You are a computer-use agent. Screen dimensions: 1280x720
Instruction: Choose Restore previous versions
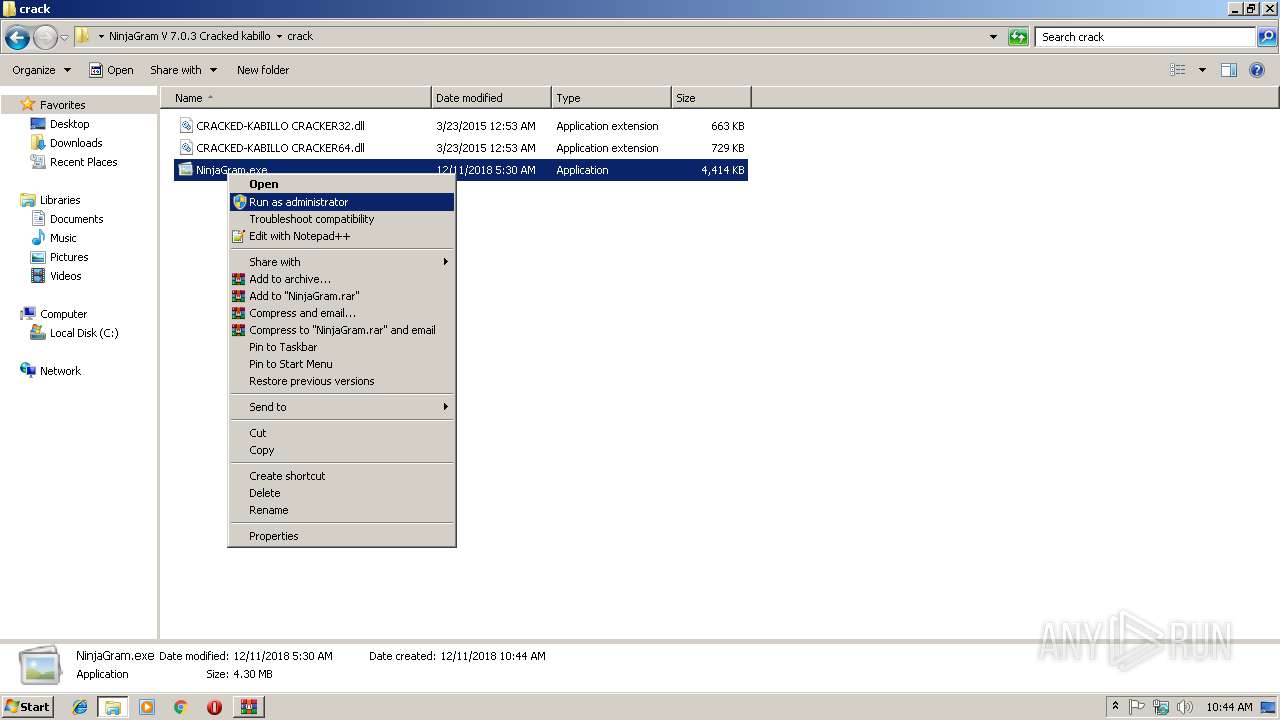coord(341,381)
